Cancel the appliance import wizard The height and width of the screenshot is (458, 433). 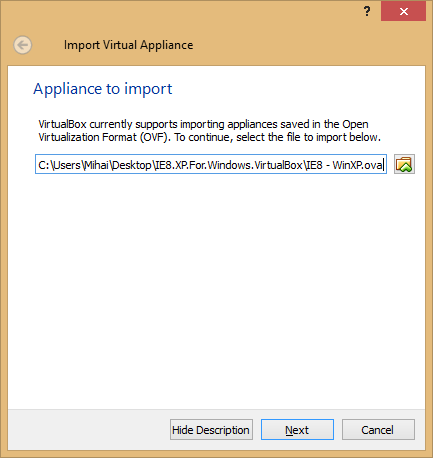point(378,430)
